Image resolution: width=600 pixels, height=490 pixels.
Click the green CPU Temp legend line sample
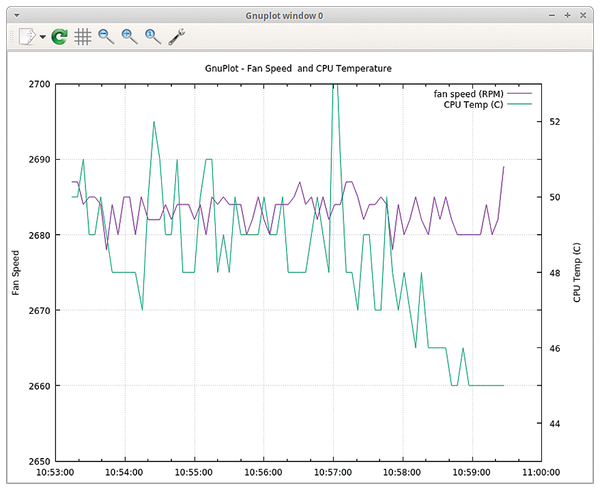click(x=520, y=104)
